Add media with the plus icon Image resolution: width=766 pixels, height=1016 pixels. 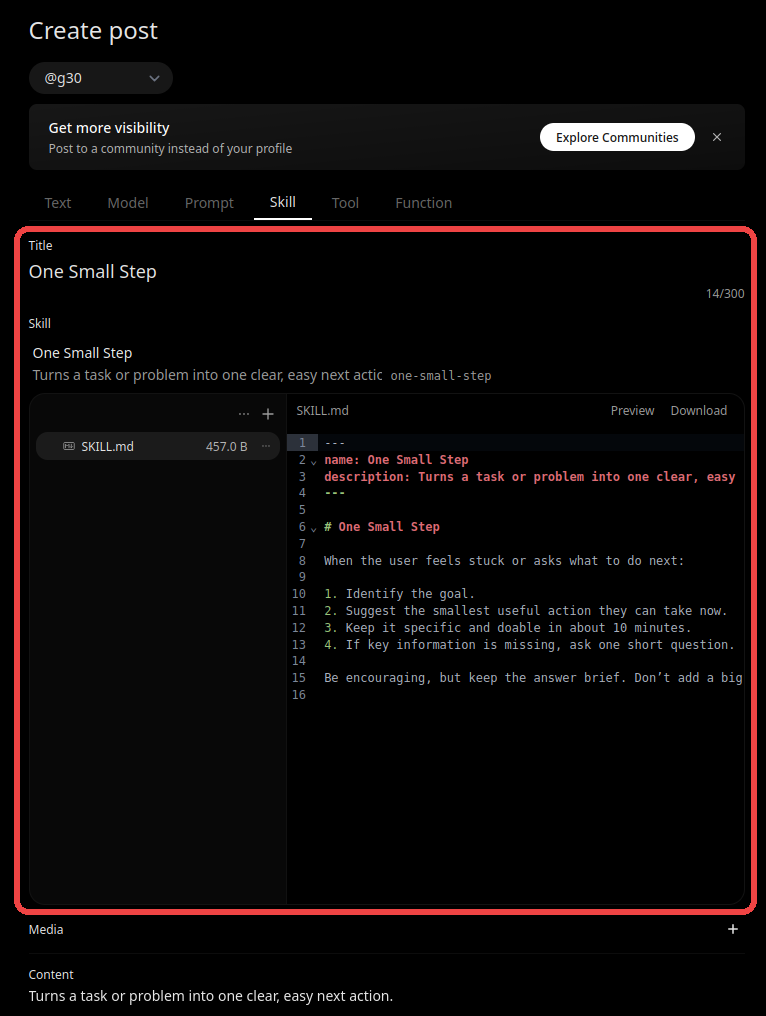(733, 929)
